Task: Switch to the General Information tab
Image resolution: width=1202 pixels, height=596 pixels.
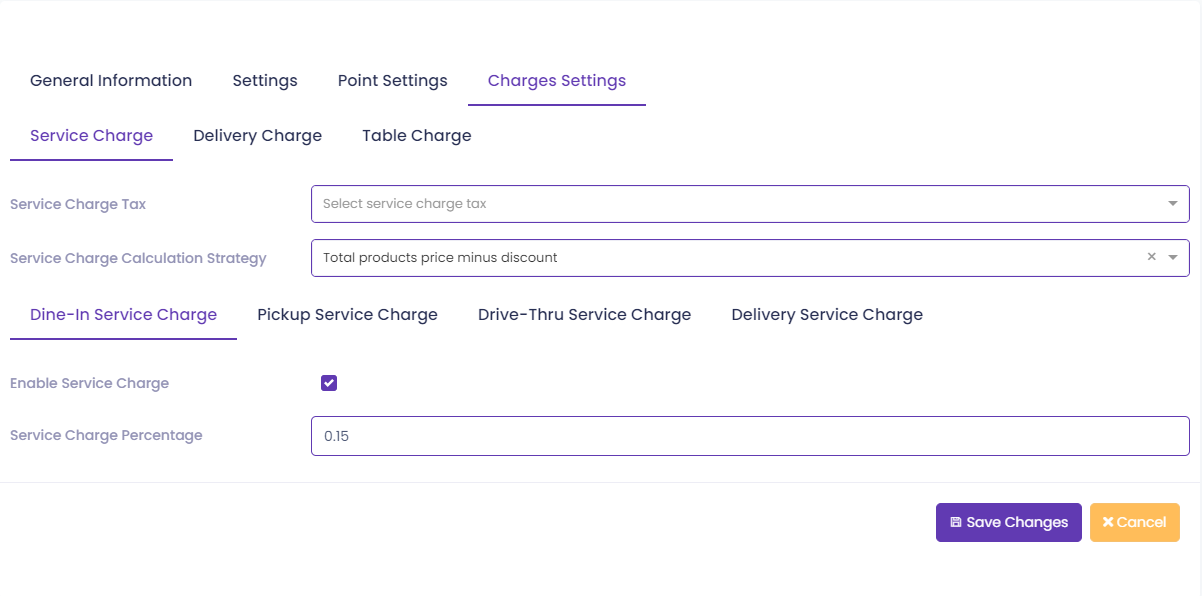Action: click(111, 81)
